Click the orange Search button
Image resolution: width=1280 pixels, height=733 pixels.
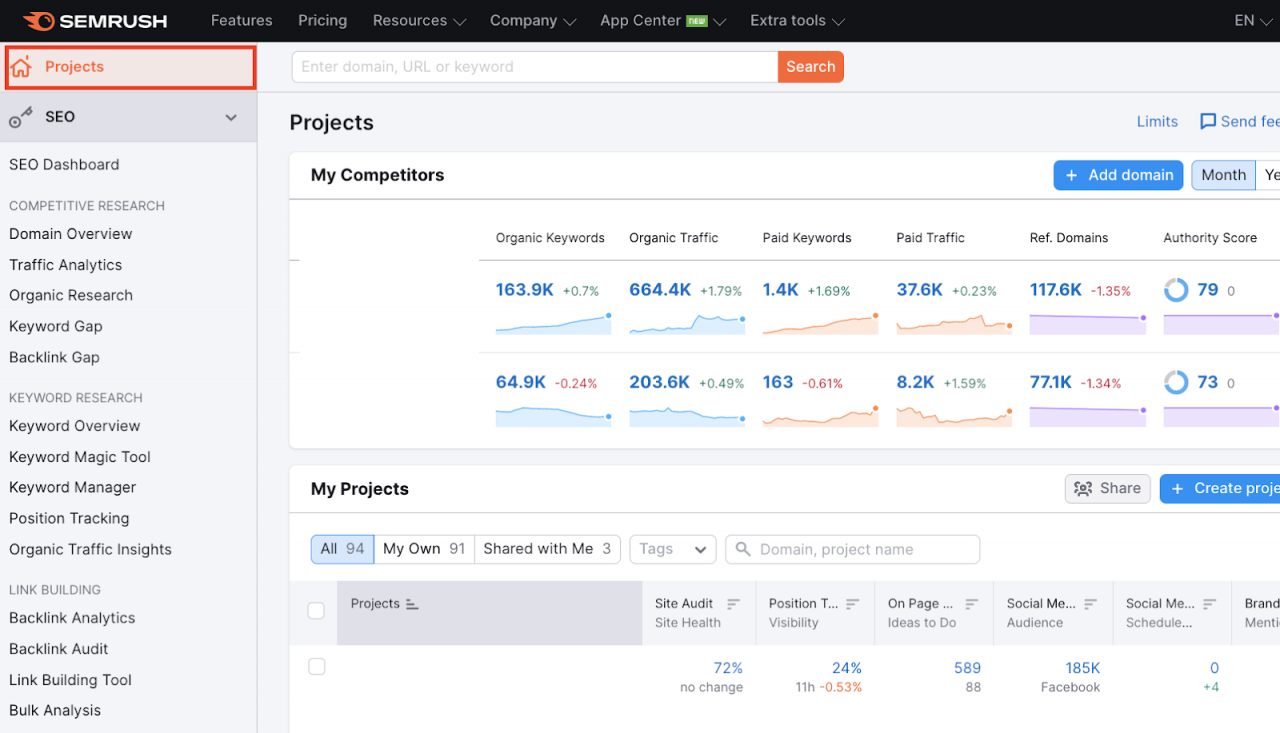[x=811, y=67]
